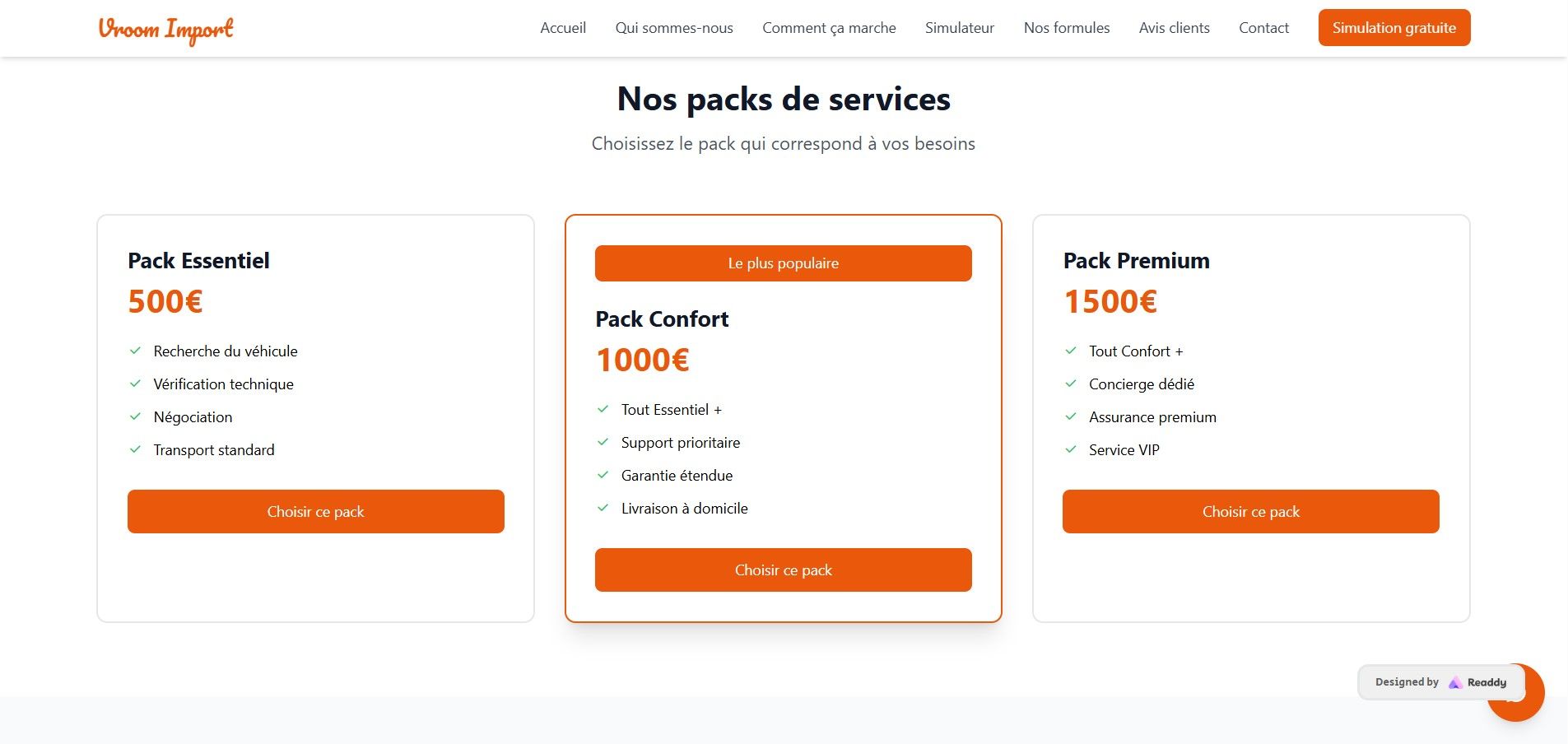
Task: Click the Contact nav link
Action: click(x=1263, y=28)
